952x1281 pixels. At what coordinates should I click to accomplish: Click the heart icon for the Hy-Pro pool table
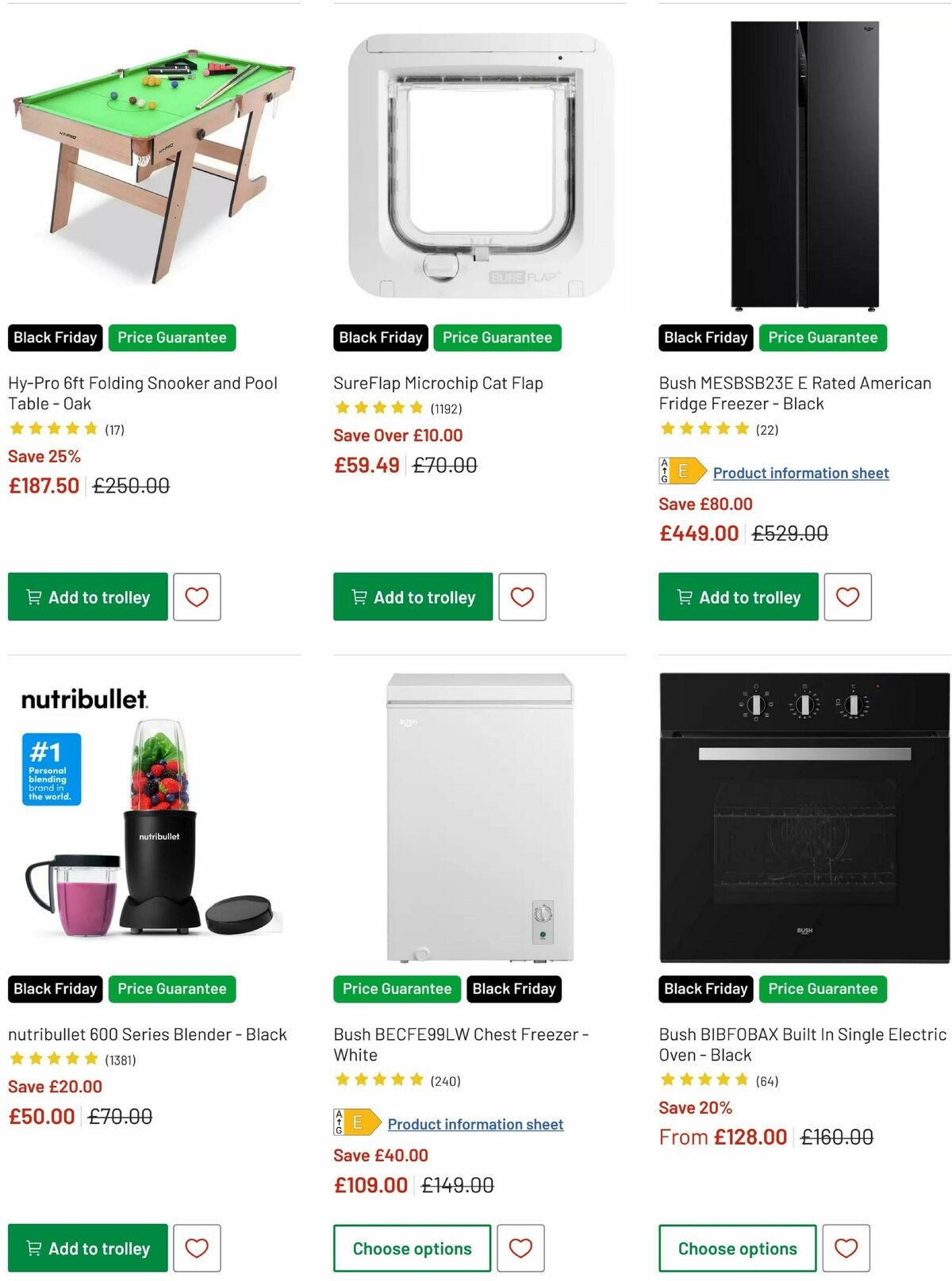point(197,597)
